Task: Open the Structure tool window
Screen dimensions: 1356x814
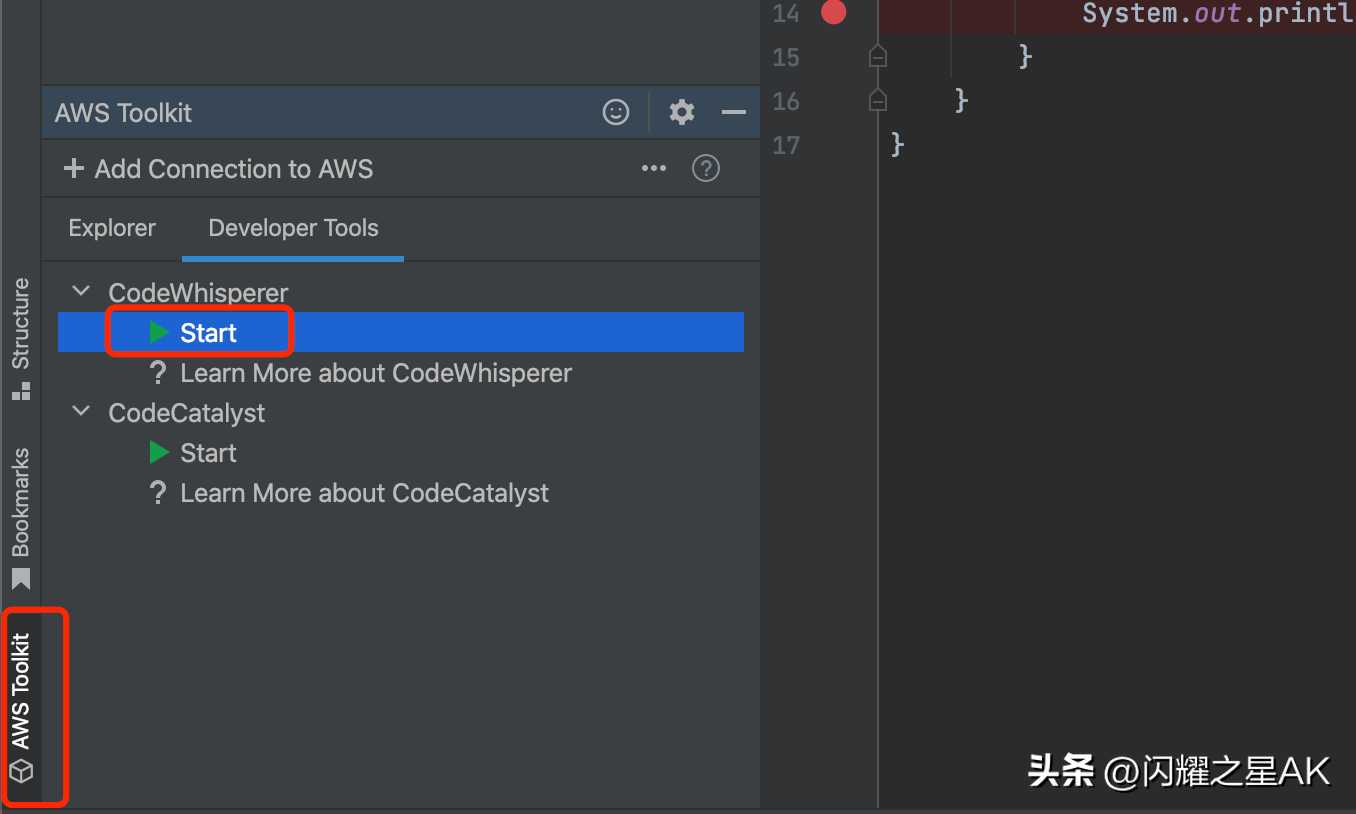Action: click(x=21, y=338)
